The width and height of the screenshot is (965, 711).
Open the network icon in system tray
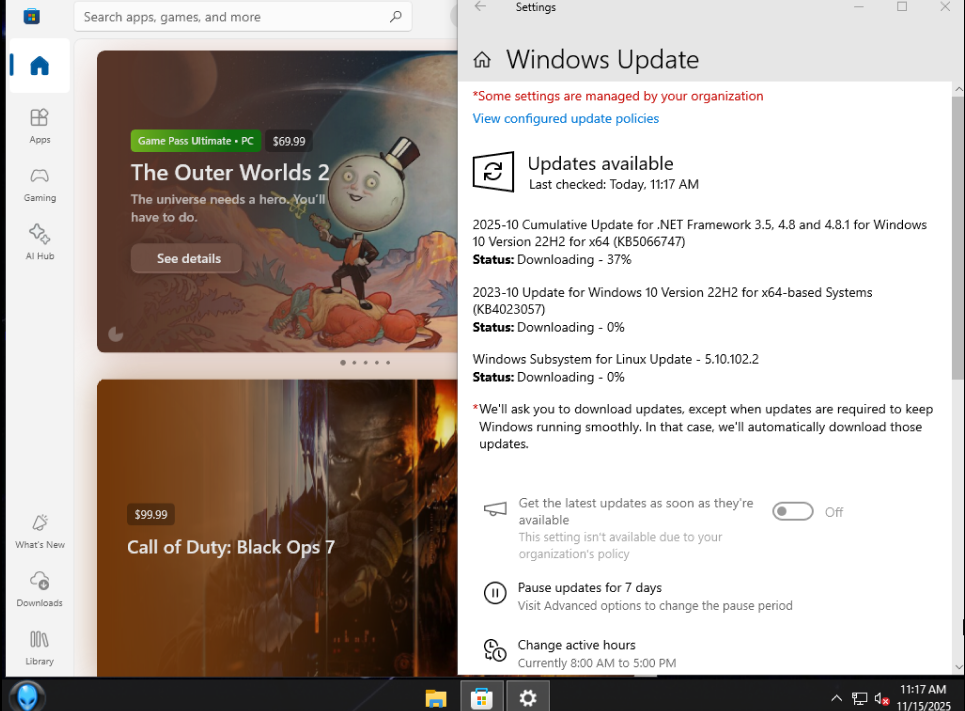point(859,698)
